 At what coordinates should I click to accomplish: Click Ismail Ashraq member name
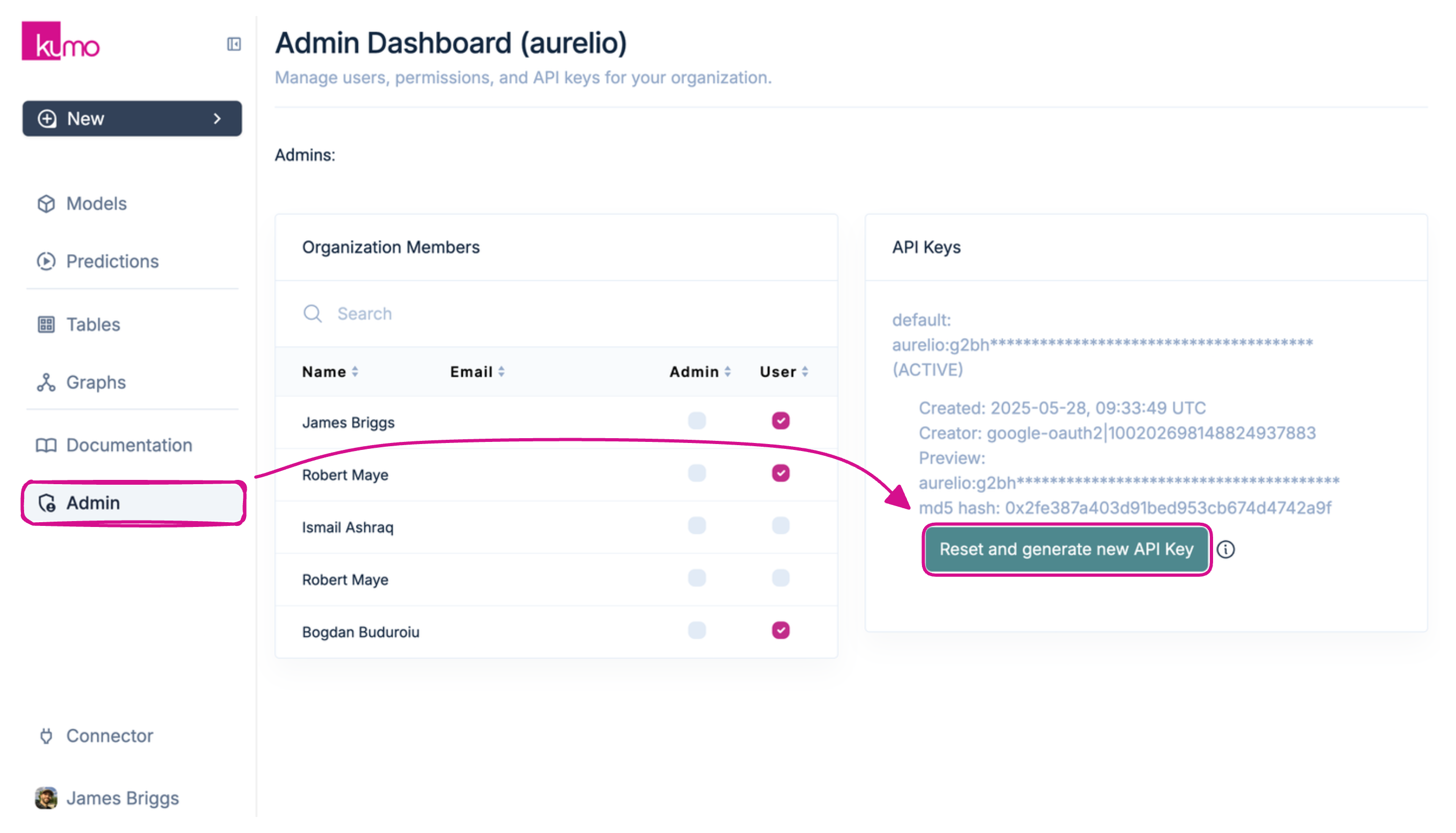(x=348, y=528)
